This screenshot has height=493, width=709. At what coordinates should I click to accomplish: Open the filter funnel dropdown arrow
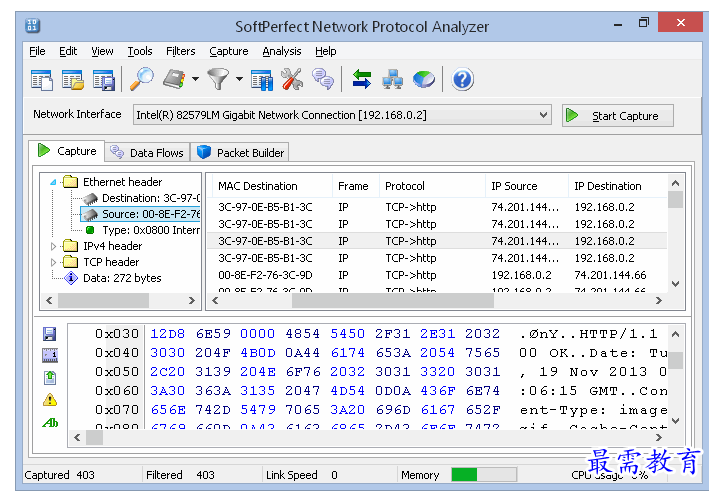[x=239, y=79]
